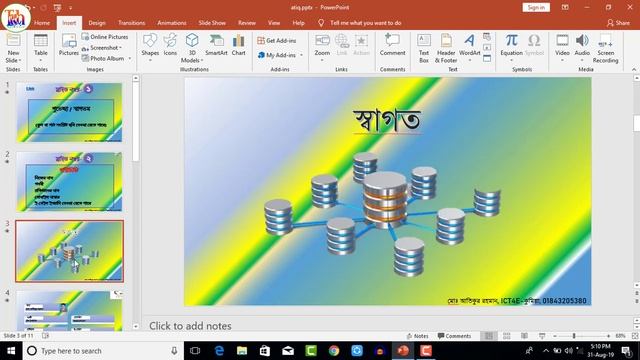The height and width of the screenshot is (360, 640).
Task: Show hidden icons in system tray
Action: tap(546, 351)
